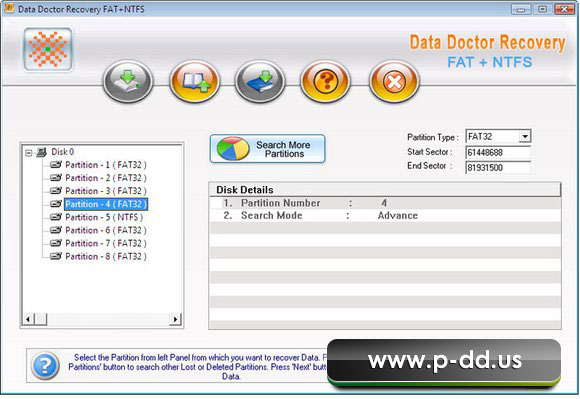Click the Data Doctor logo icon

[x=48, y=49]
